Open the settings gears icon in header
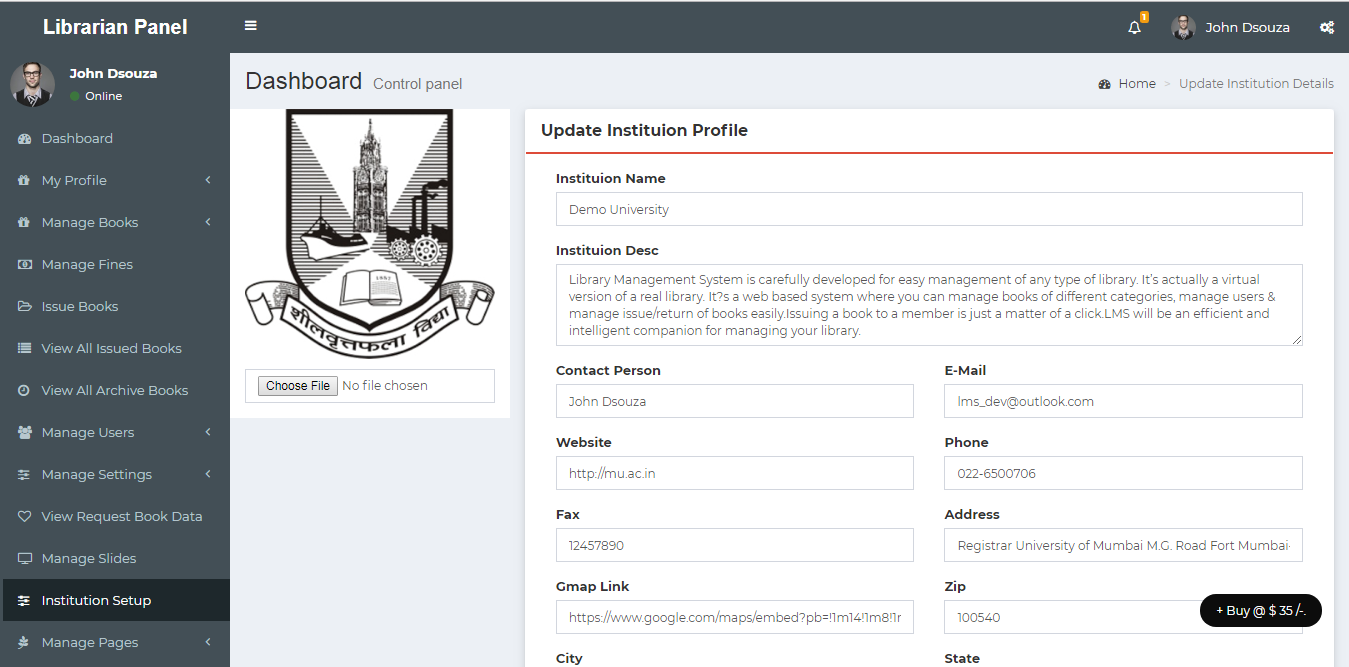The image size is (1349, 667). coord(1326,28)
